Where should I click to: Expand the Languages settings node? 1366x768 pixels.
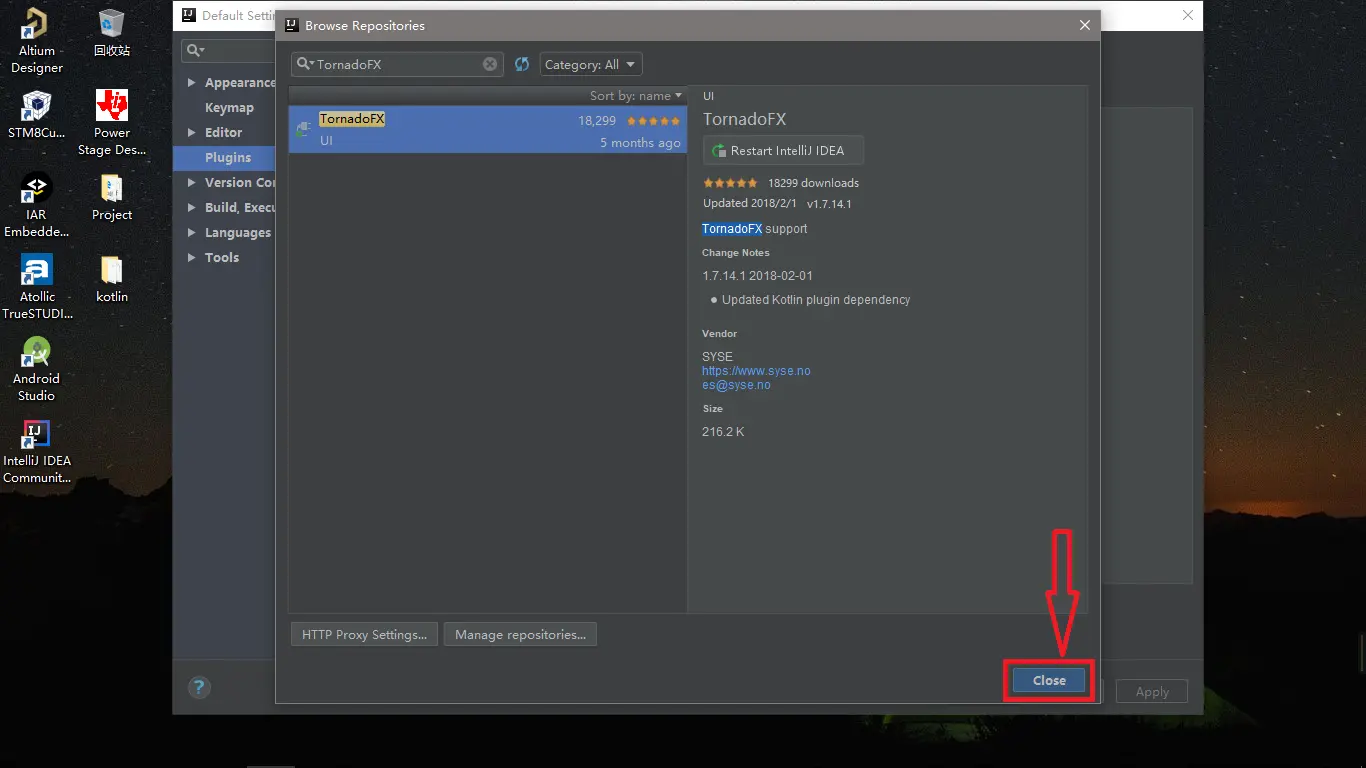192,233
